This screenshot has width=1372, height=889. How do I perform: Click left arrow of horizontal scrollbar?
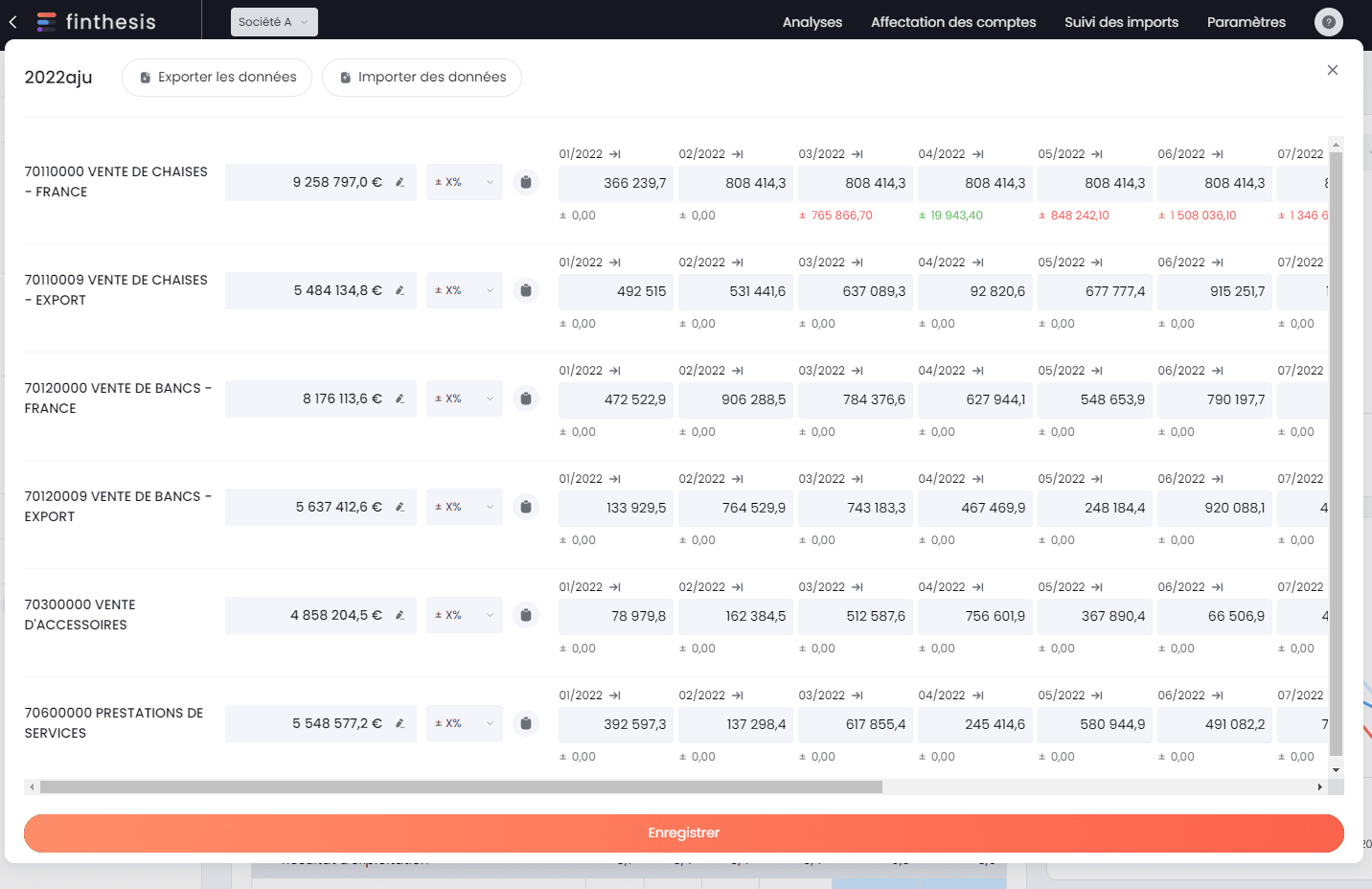[32, 787]
